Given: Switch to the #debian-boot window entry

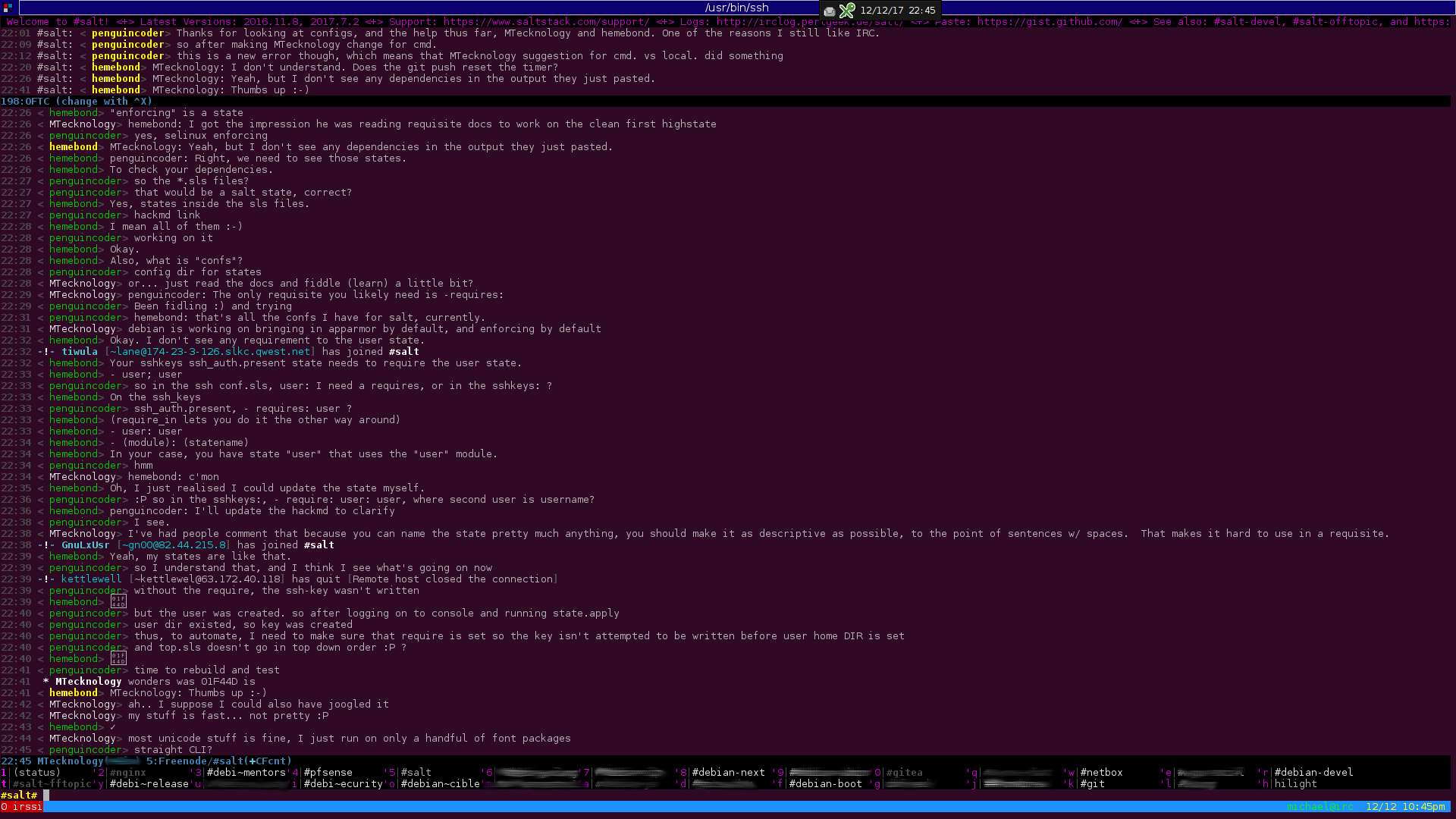Looking at the screenshot, I should (826, 784).
